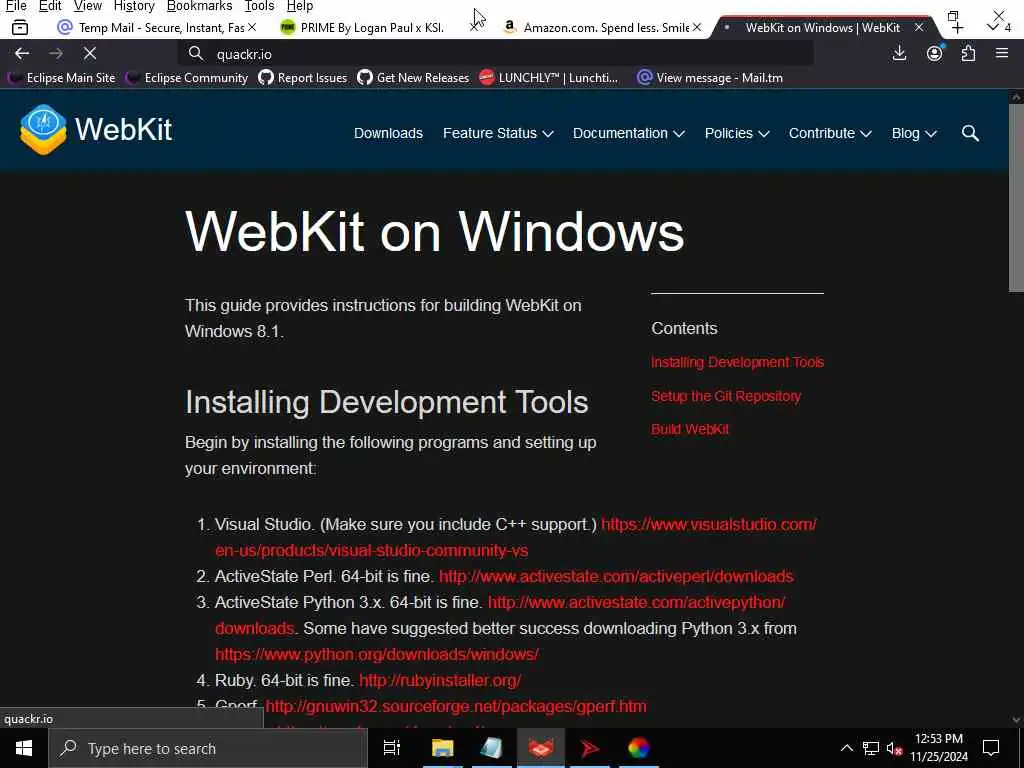1024x768 pixels.
Task: Close the Amazon.com tab
Action: pyautogui.click(x=697, y=27)
